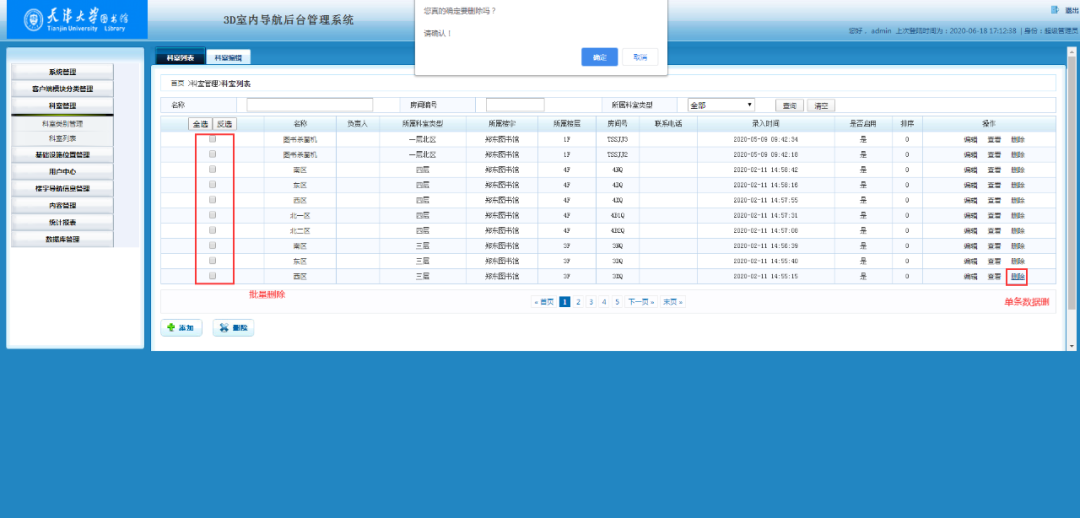Screen dimensions: 1080x518
Task: Go to page 3 in pagination
Action: coord(591,301)
